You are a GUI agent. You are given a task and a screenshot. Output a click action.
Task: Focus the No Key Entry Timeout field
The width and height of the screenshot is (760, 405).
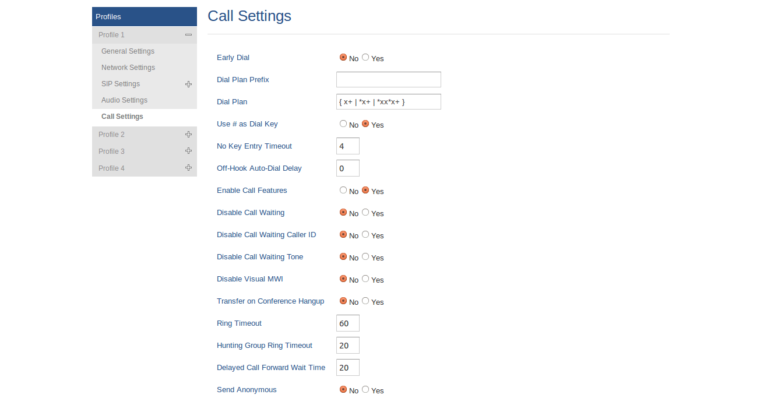click(x=347, y=146)
